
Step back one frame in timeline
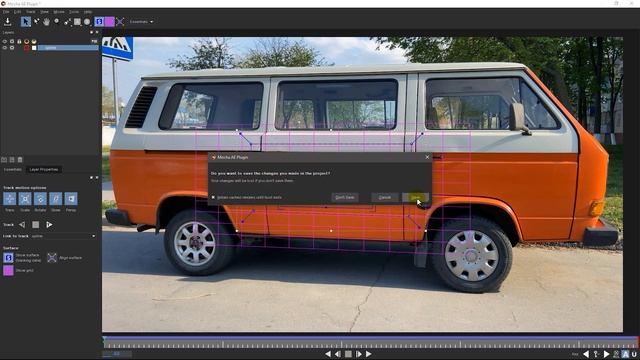point(338,354)
